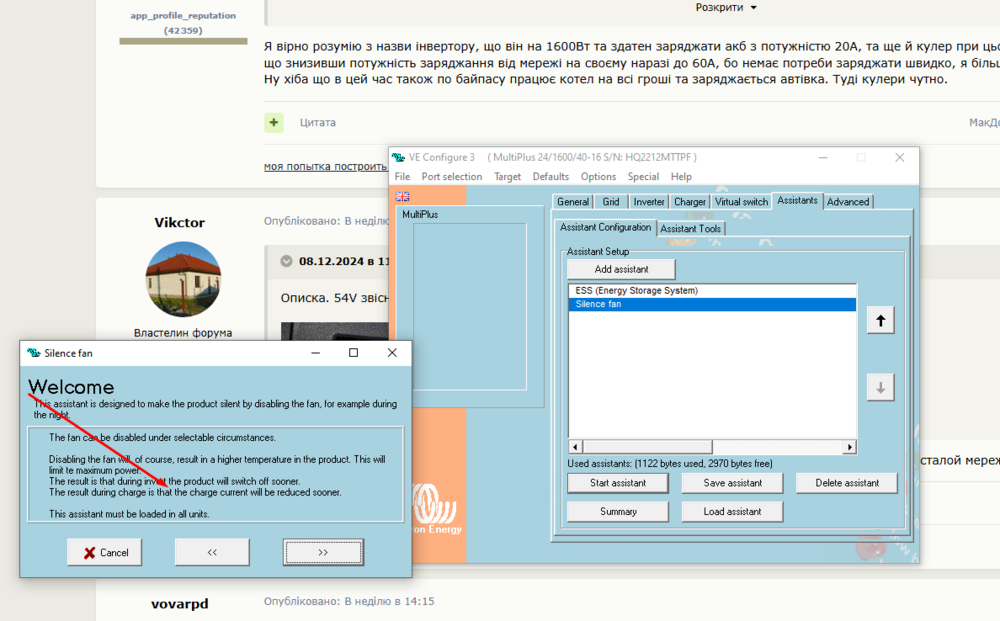This screenshot has width=1000, height=621.
Task: Open the Assistant Tools sub-tab
Action: coord(691,228)
